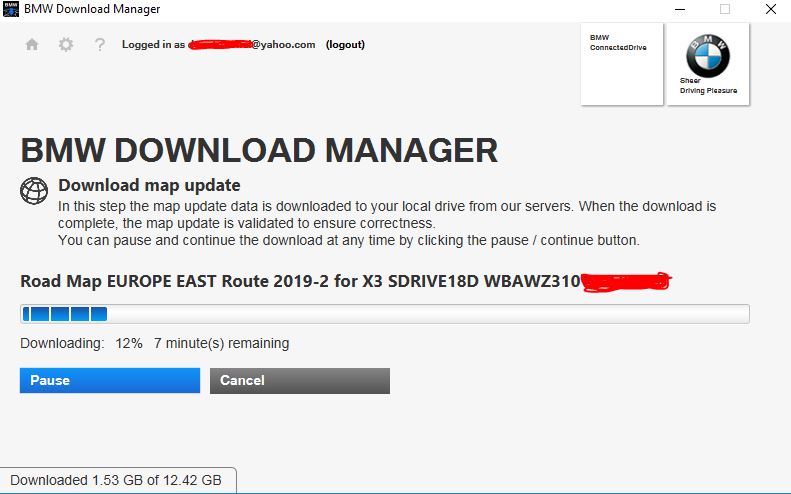Click the '7 minute(s) remaining' text
The width and height of the screenshot is (791, 494).
pyautogui.click(x=221, y=343)
